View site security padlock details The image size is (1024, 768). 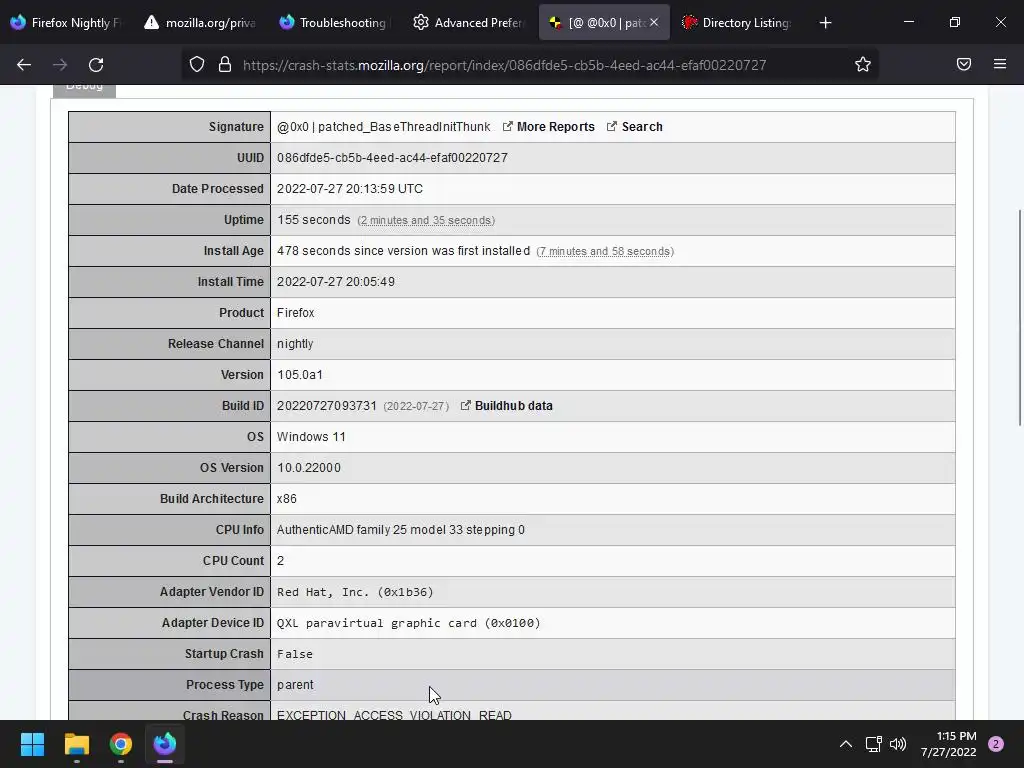(x=225, y=65)
